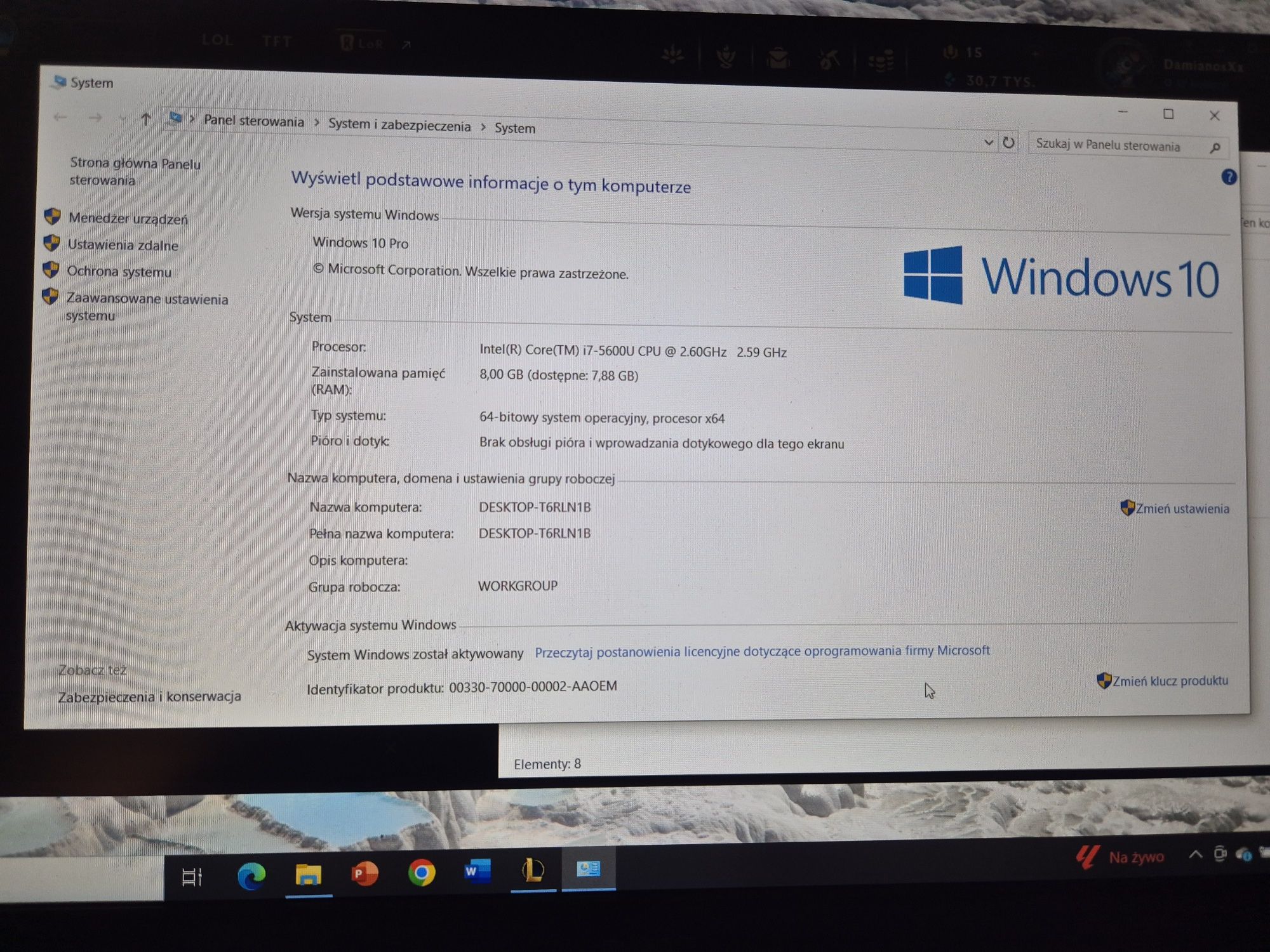1270x952 pixels.
Task: Click the refresh button in address bar
Action: pyautogui.click(x=1008, y=142)
